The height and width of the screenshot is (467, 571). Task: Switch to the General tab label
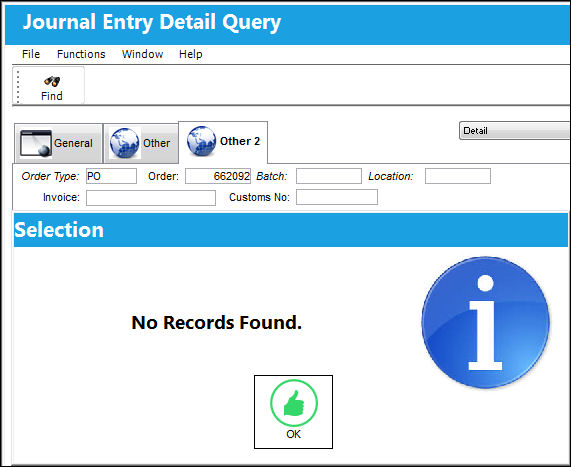(x=73, y=143)
